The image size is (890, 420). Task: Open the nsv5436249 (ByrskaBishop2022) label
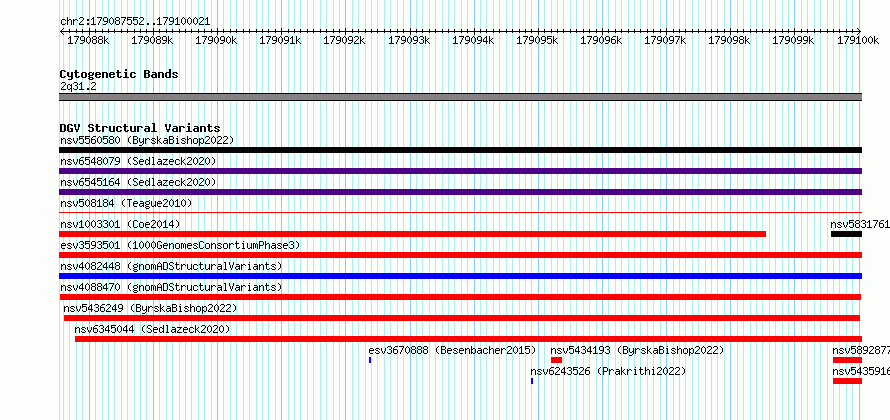coord(150,308)
